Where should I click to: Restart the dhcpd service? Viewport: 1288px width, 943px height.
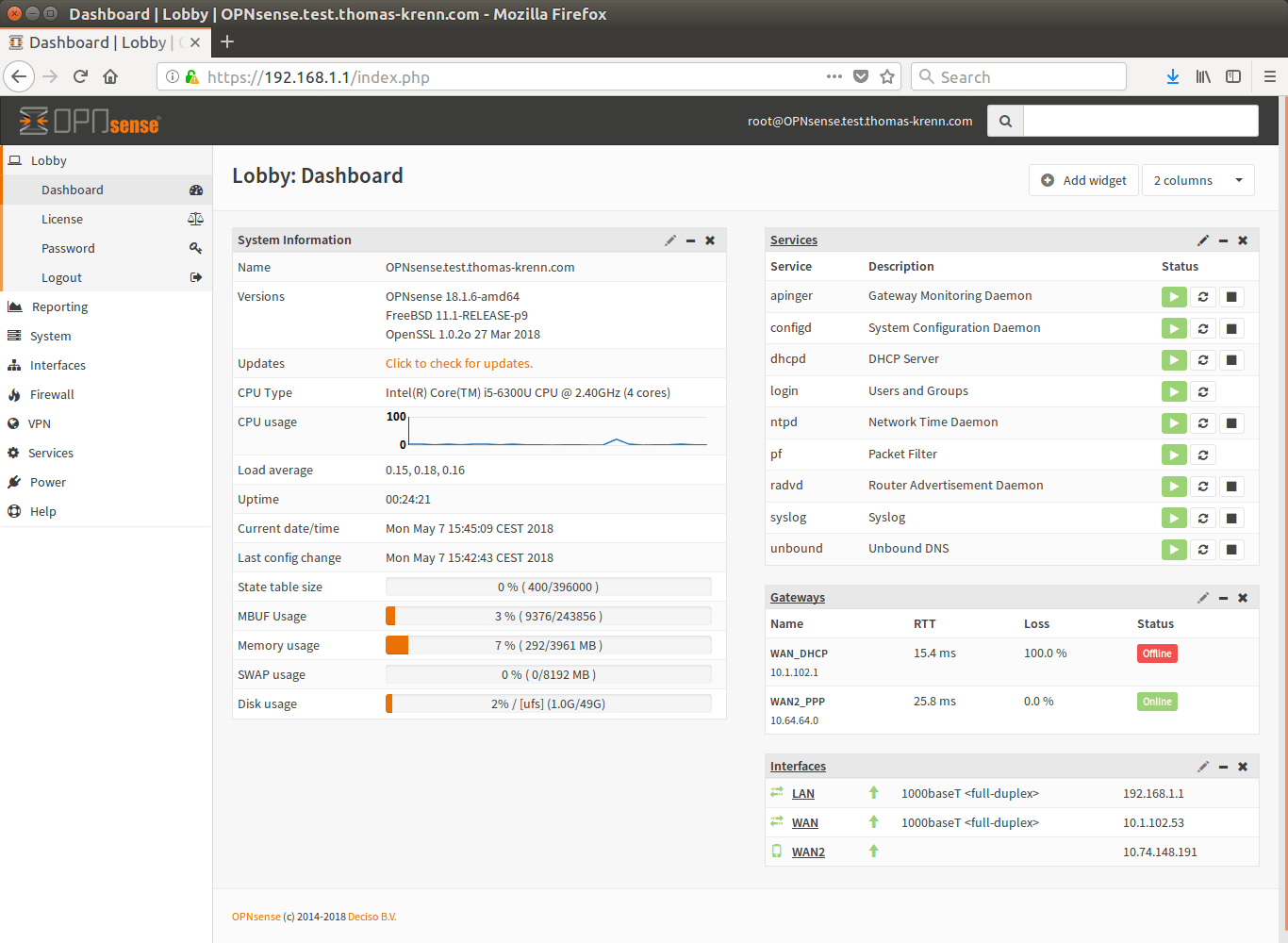click(1202, 360)
